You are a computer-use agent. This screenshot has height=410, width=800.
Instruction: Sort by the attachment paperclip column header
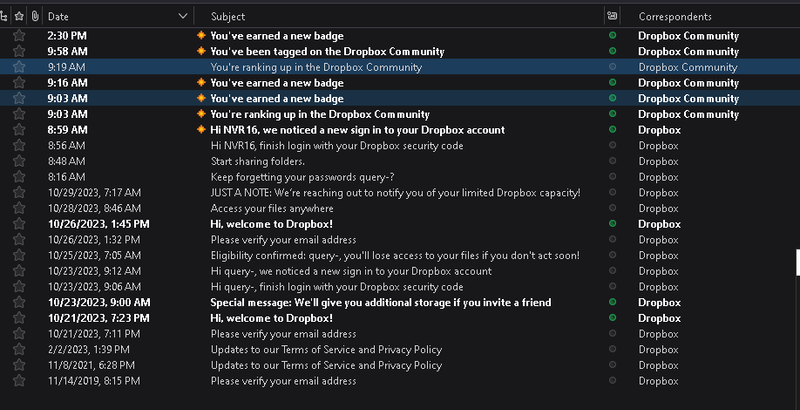tap(35, 16)
